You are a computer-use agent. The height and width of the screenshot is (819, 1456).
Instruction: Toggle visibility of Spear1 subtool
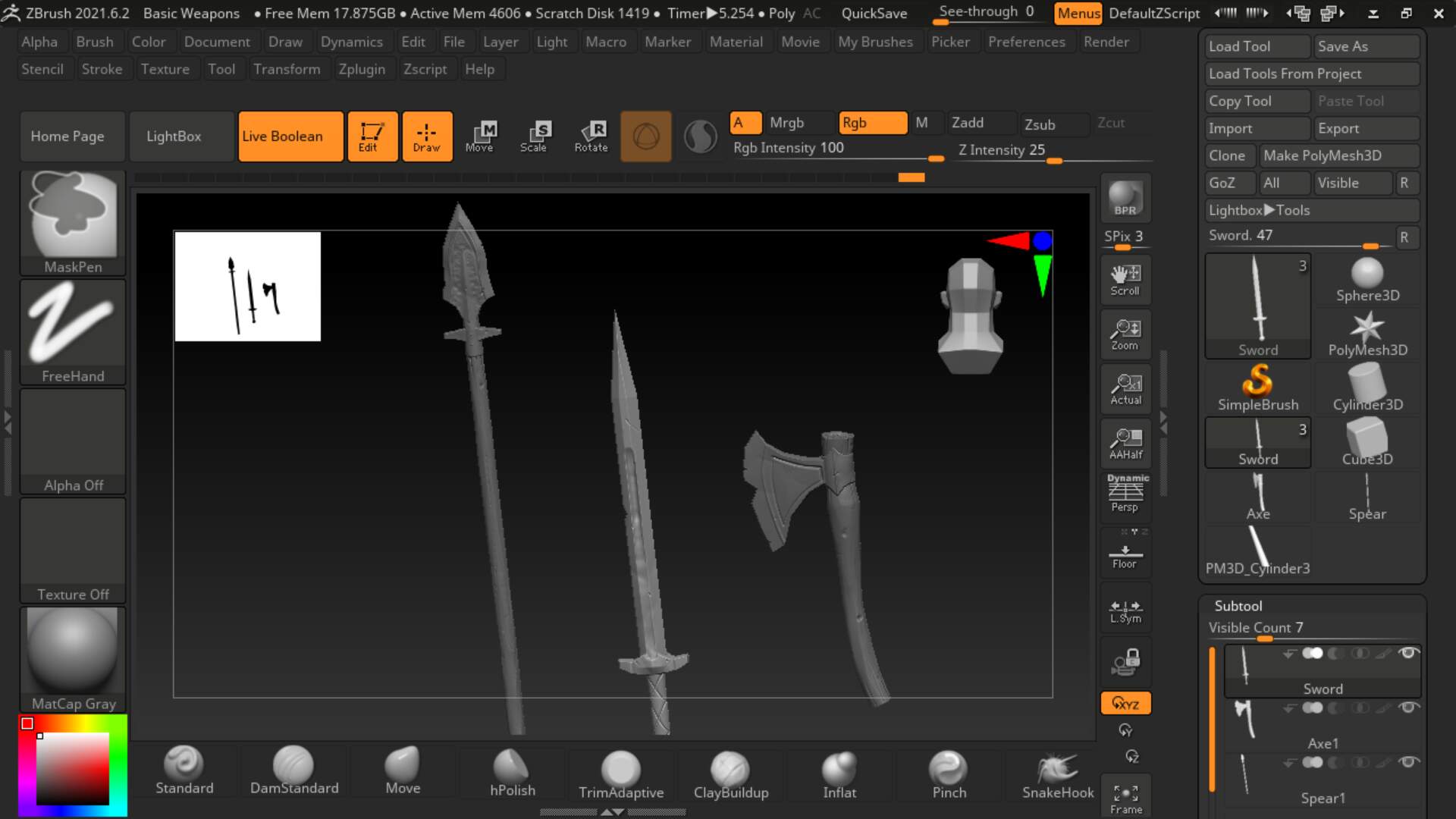click(1409, 762)
